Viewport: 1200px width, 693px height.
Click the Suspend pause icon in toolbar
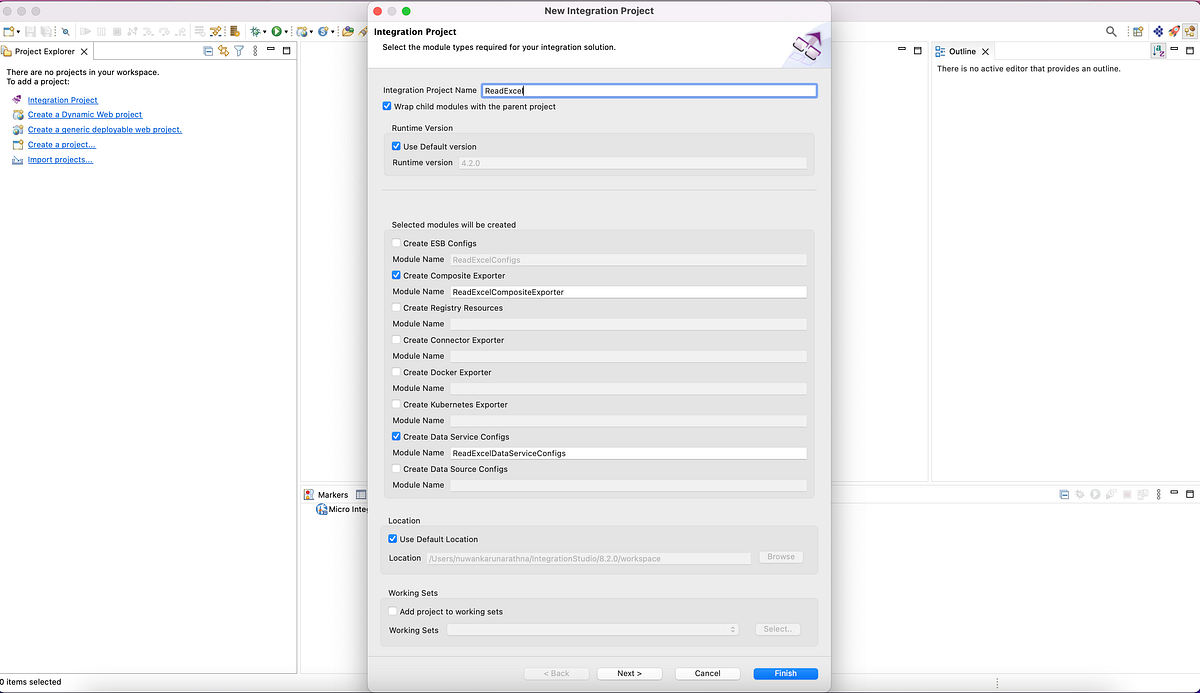pyautogui.click(x=101, y=32)
